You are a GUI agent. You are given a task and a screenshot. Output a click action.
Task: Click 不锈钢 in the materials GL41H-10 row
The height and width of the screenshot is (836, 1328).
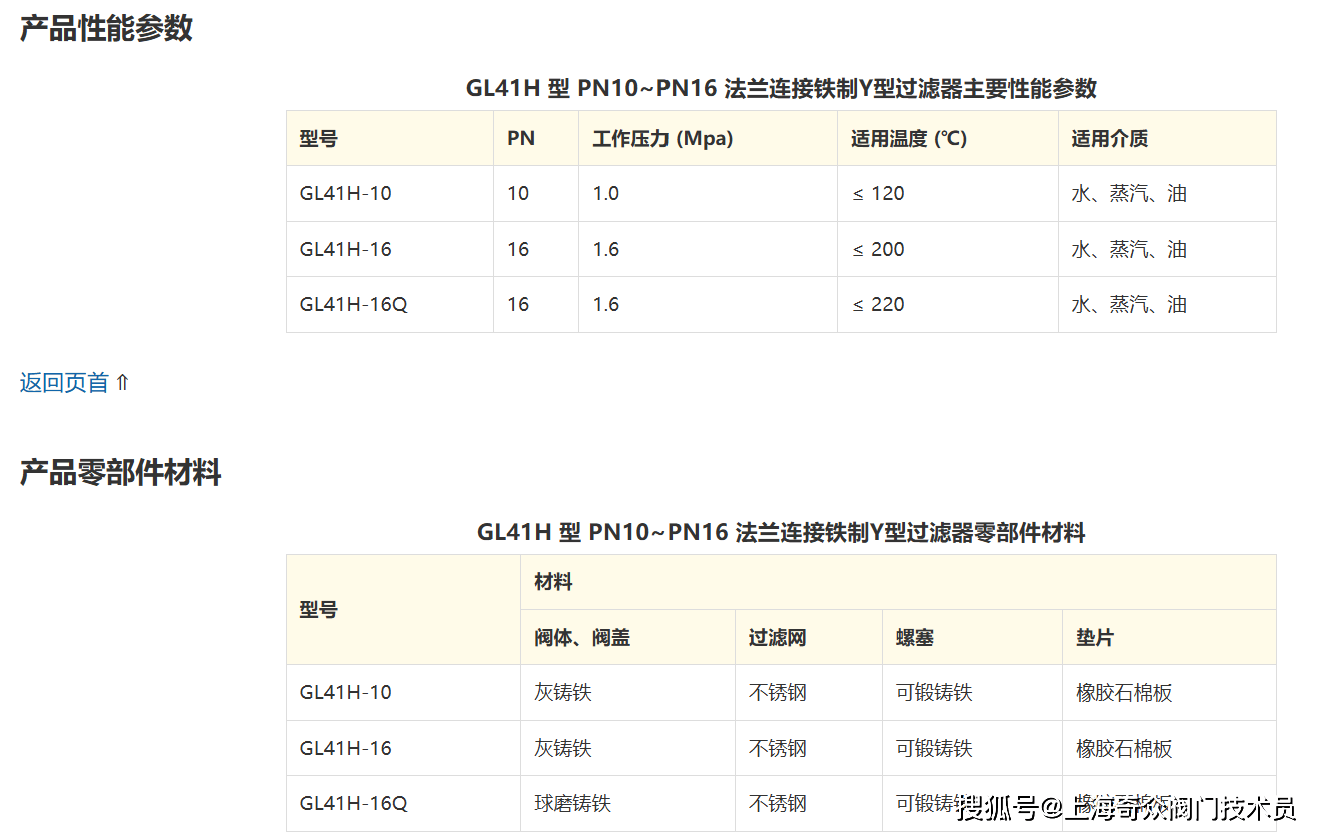point(778,692)
